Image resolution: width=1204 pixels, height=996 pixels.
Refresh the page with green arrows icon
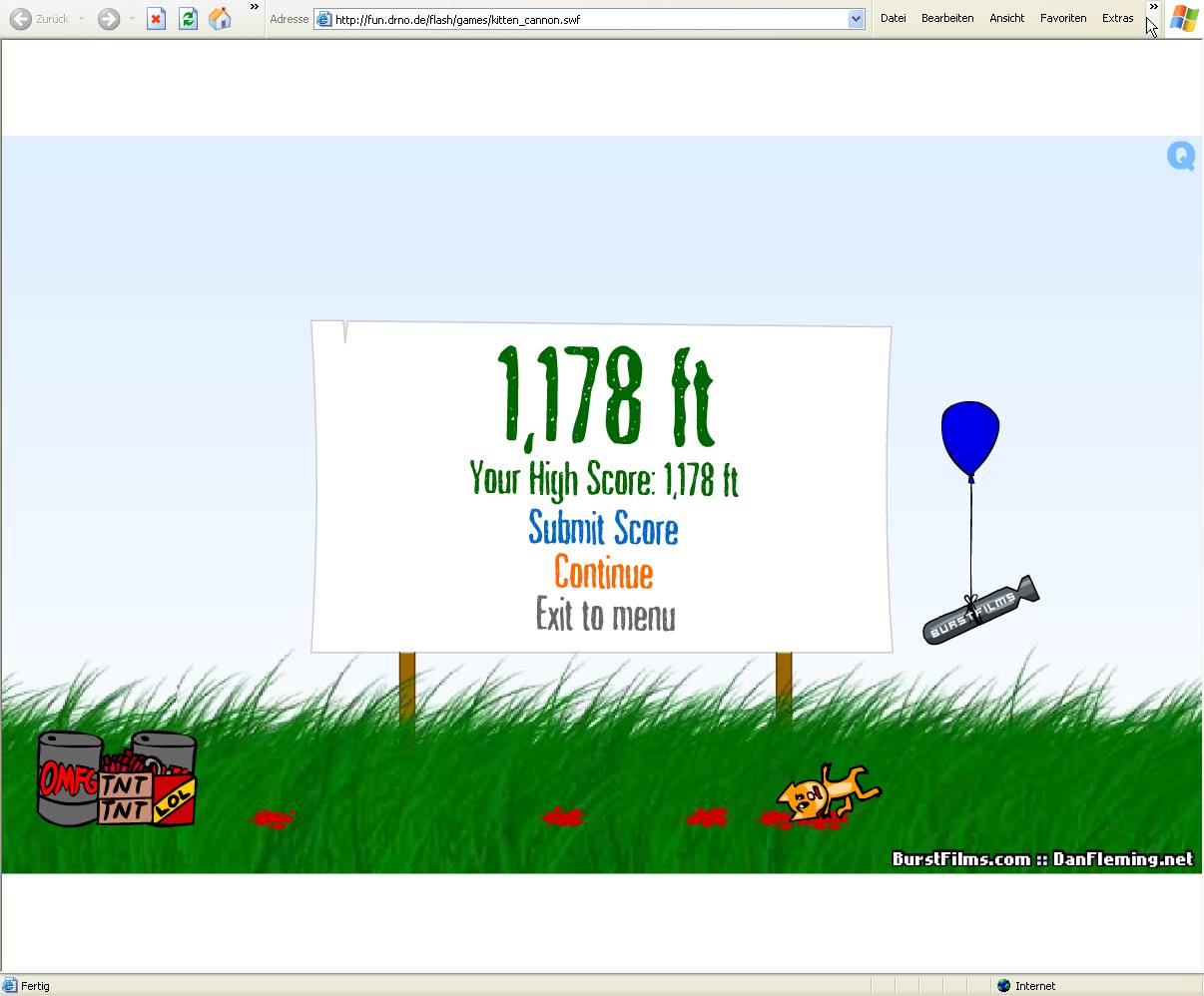[x=188, y=19]
